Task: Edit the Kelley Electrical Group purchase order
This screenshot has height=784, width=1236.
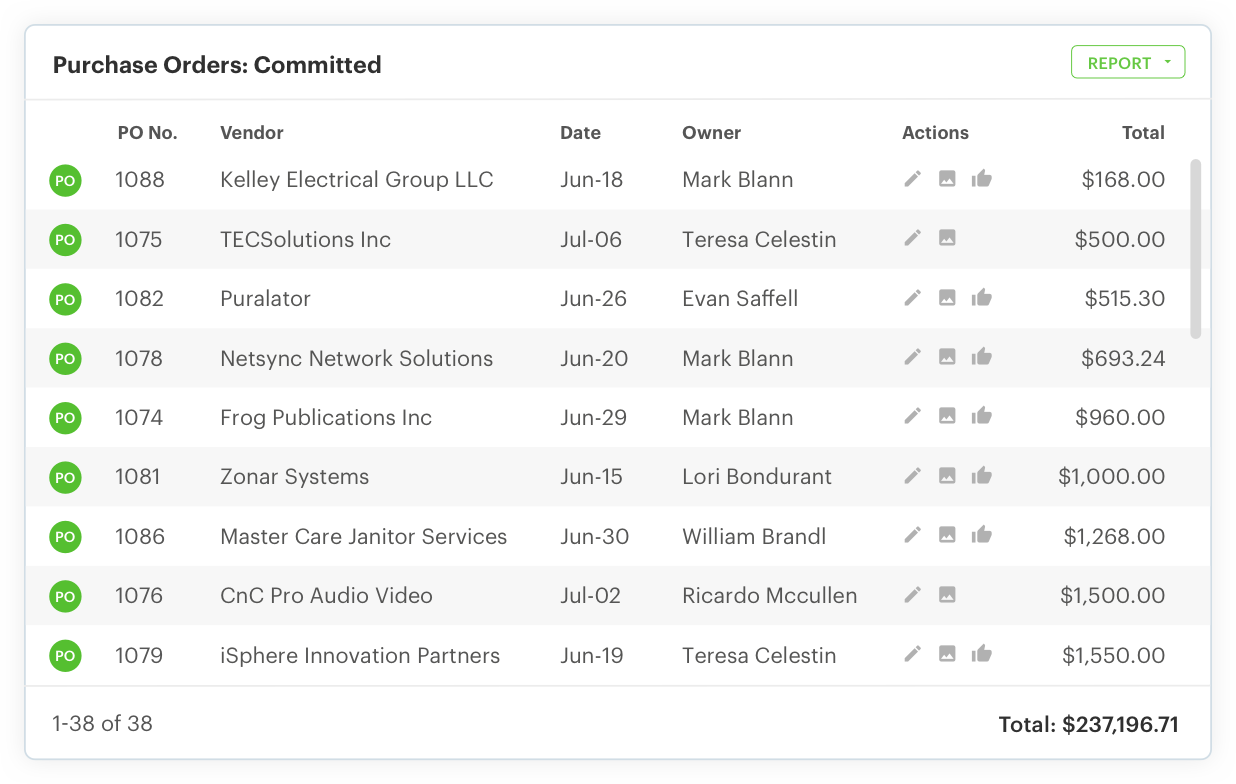Action: [913, 179]
